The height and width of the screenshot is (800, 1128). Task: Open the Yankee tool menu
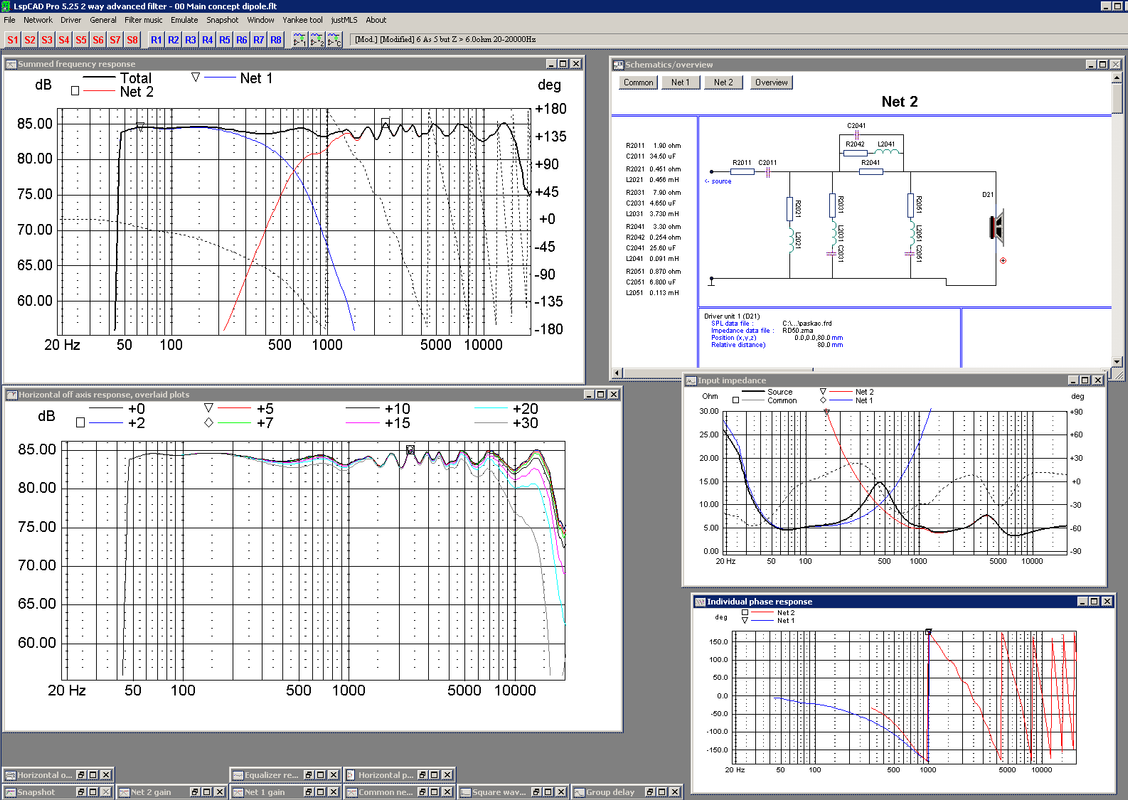tap(302, 20)
